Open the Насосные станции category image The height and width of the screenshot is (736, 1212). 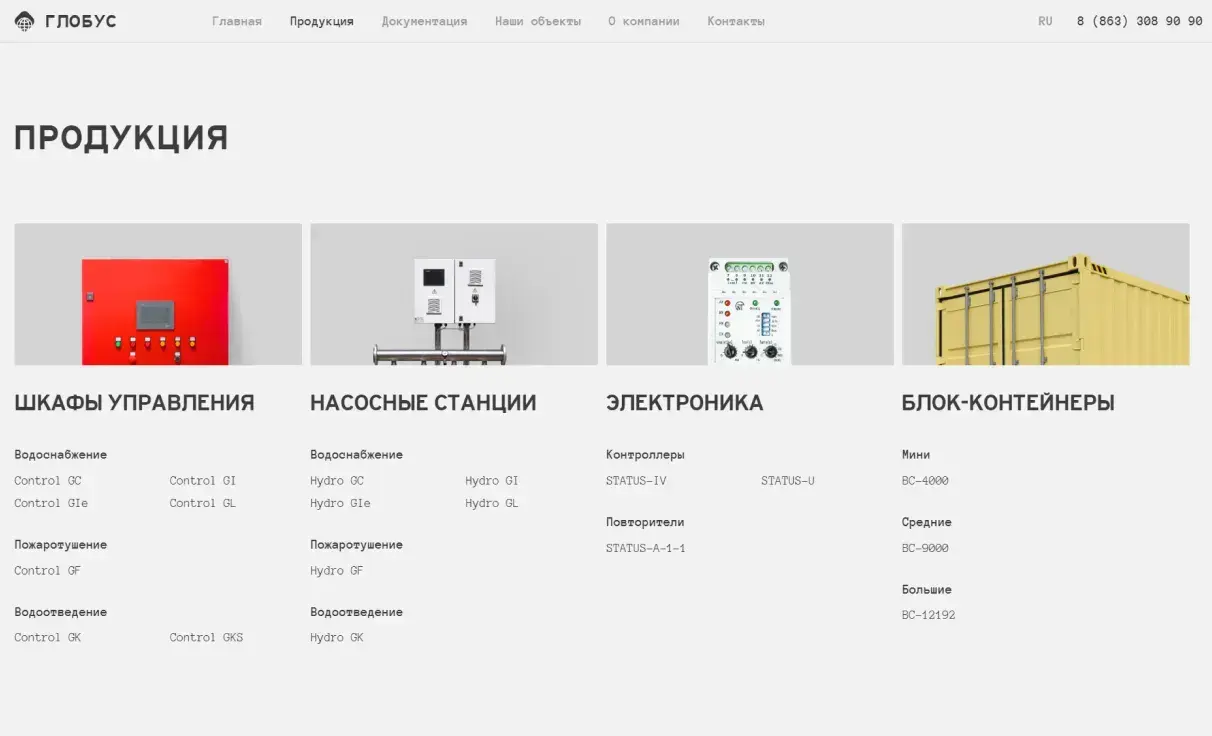tap(453, 292)
